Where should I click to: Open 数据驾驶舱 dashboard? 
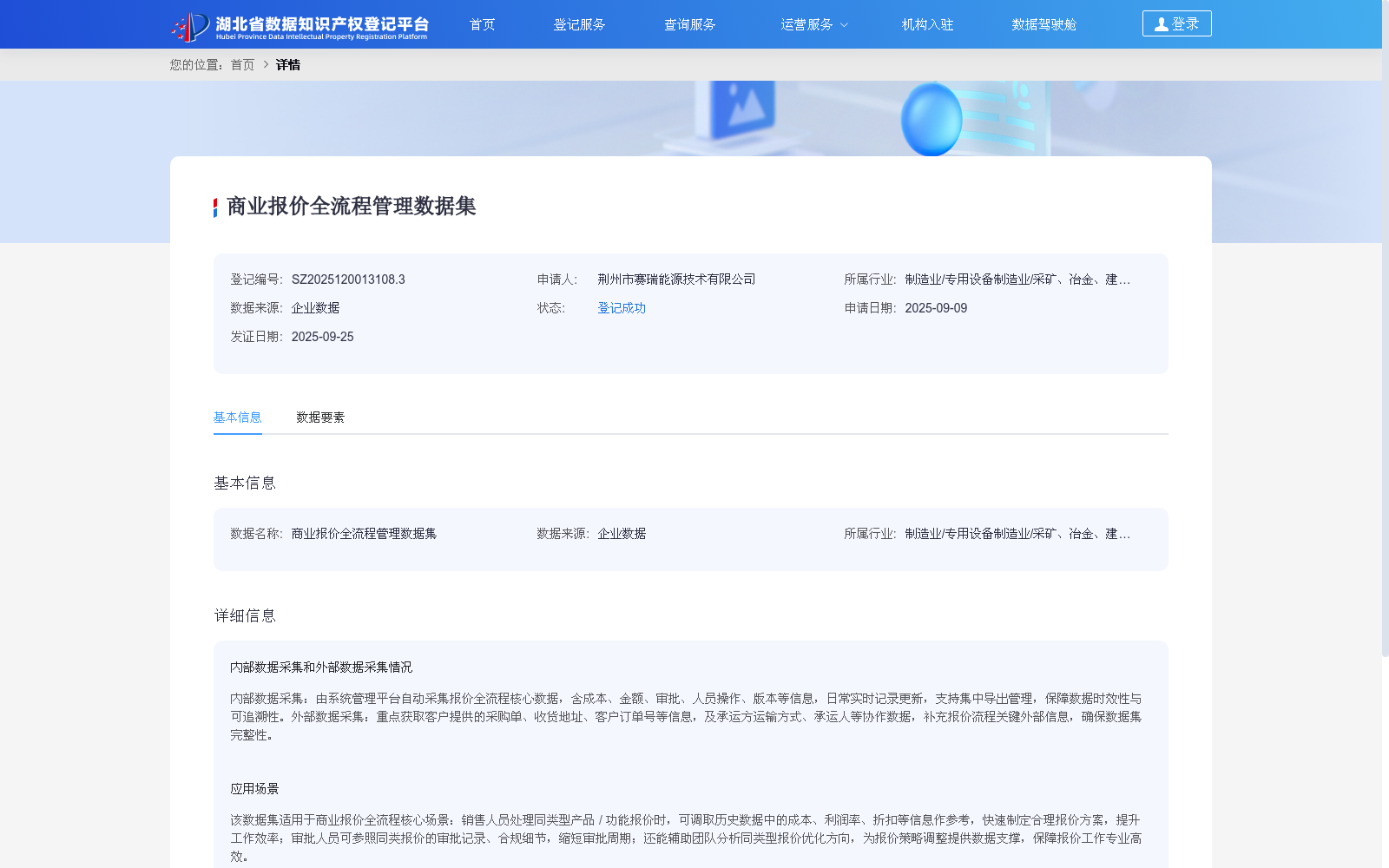coord(1043,24)
